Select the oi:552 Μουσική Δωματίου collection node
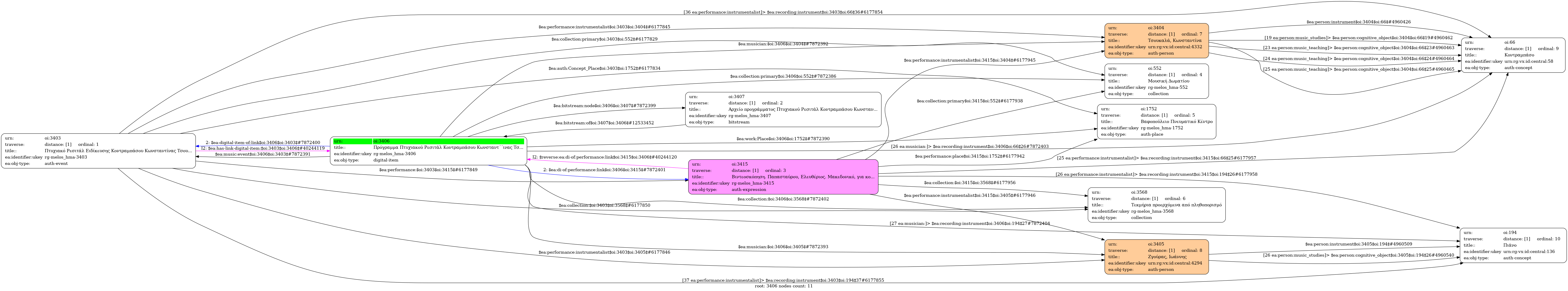 [x=1156, y=81]
